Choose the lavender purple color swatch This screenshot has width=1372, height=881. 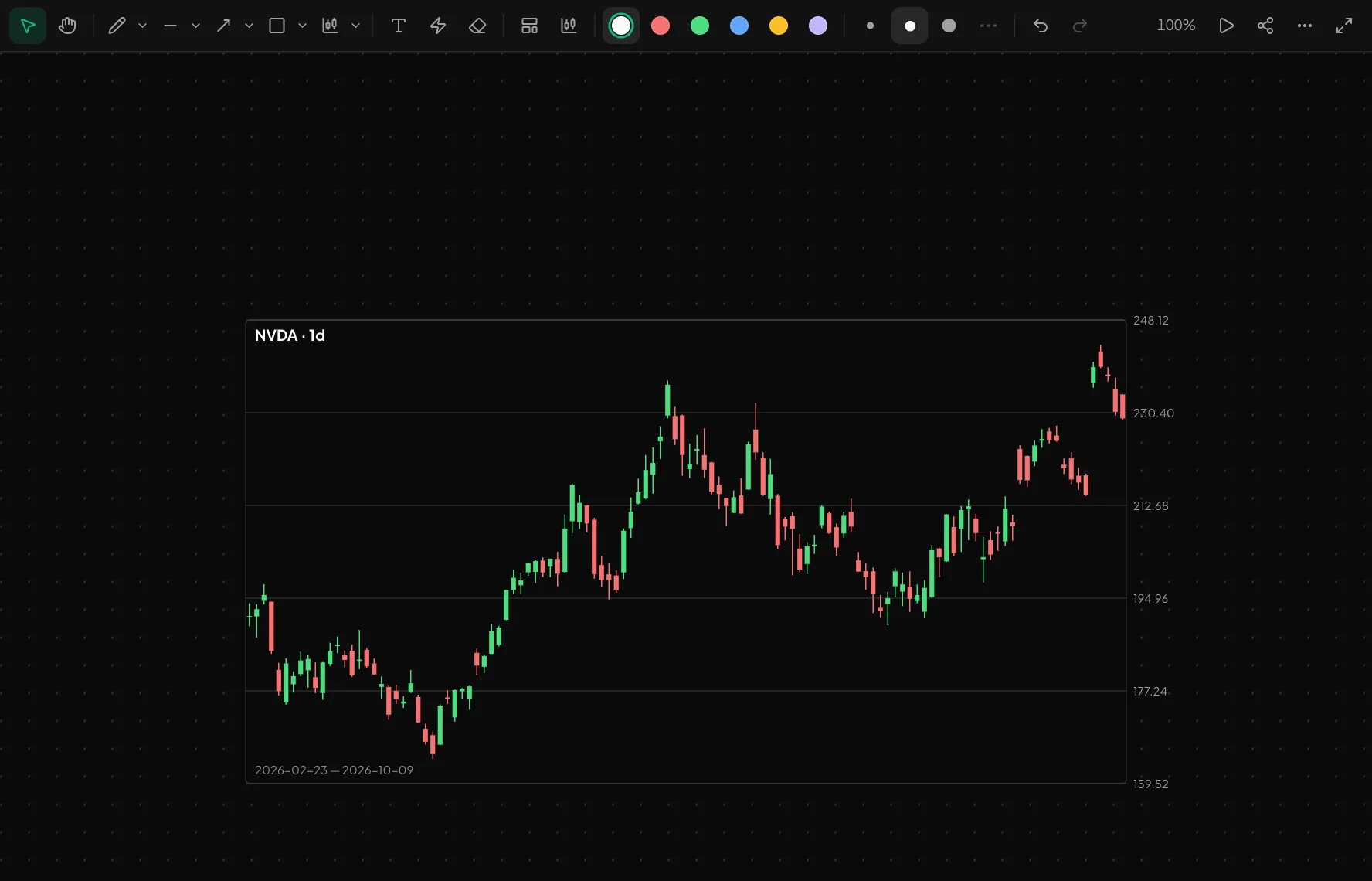pos(818,26)
